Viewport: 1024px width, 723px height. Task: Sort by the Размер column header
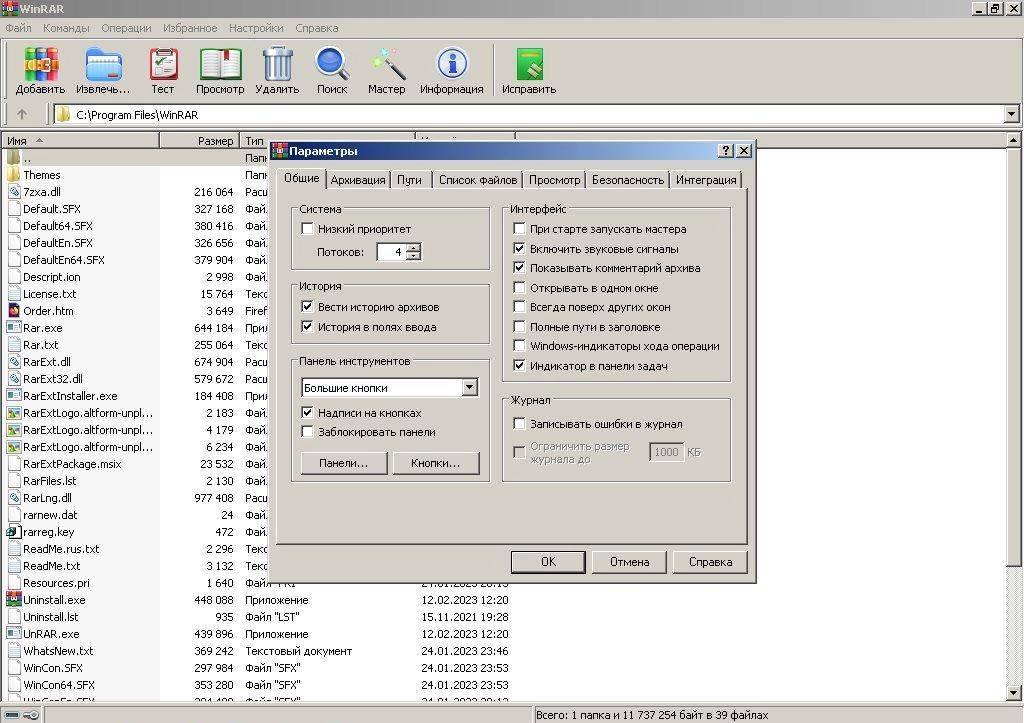[199, 140]
